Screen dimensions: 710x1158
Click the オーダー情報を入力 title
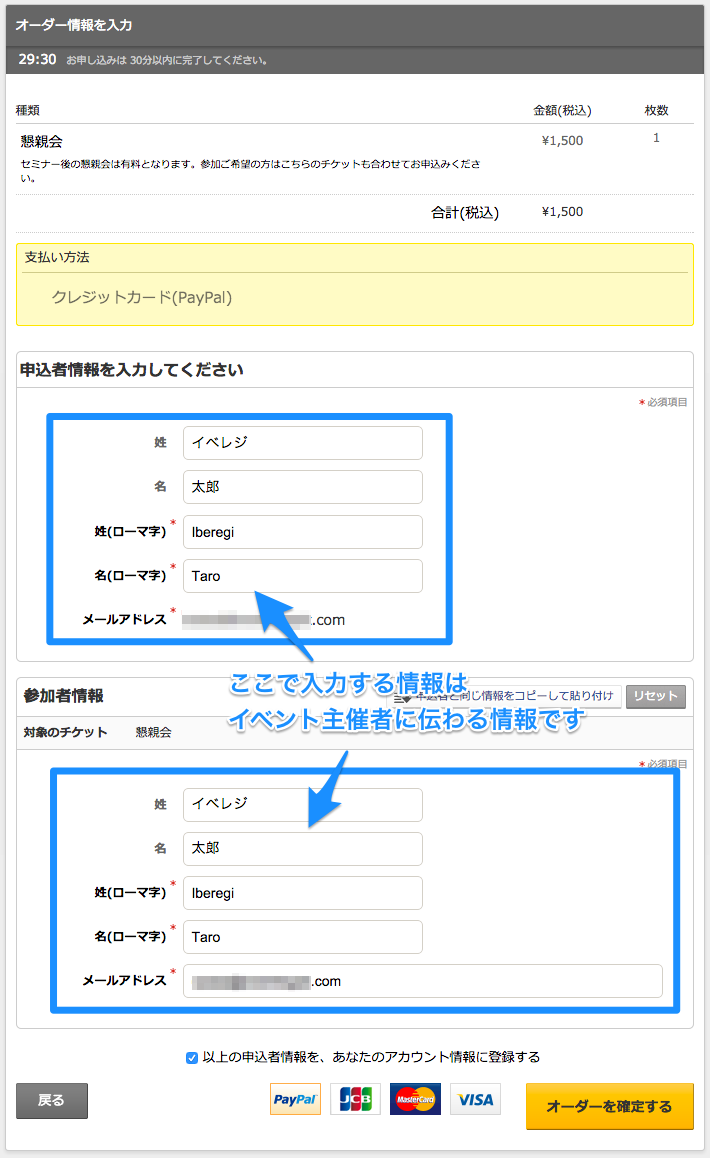74,25
